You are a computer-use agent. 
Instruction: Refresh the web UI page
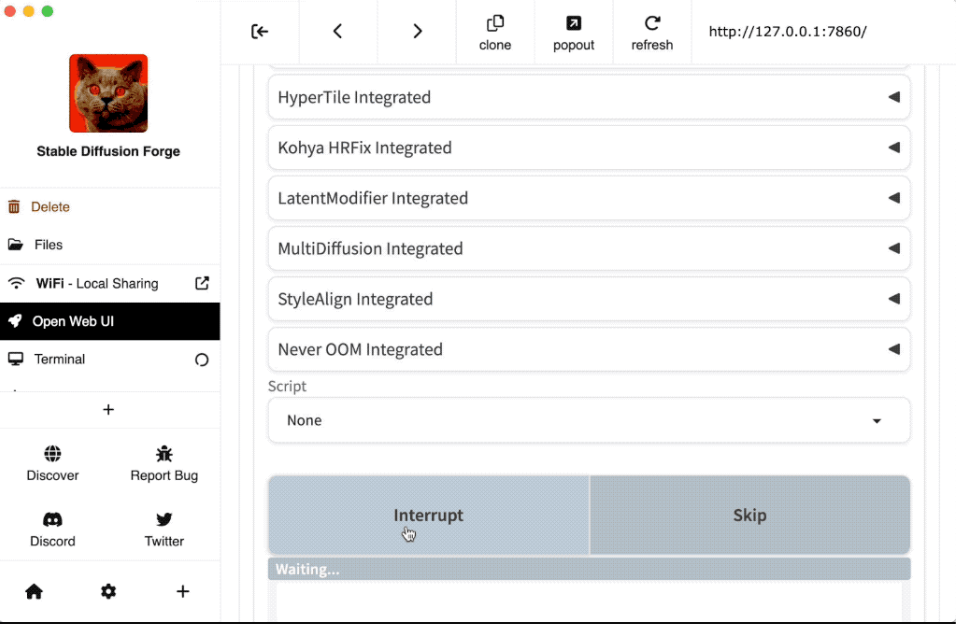point(652,32)
